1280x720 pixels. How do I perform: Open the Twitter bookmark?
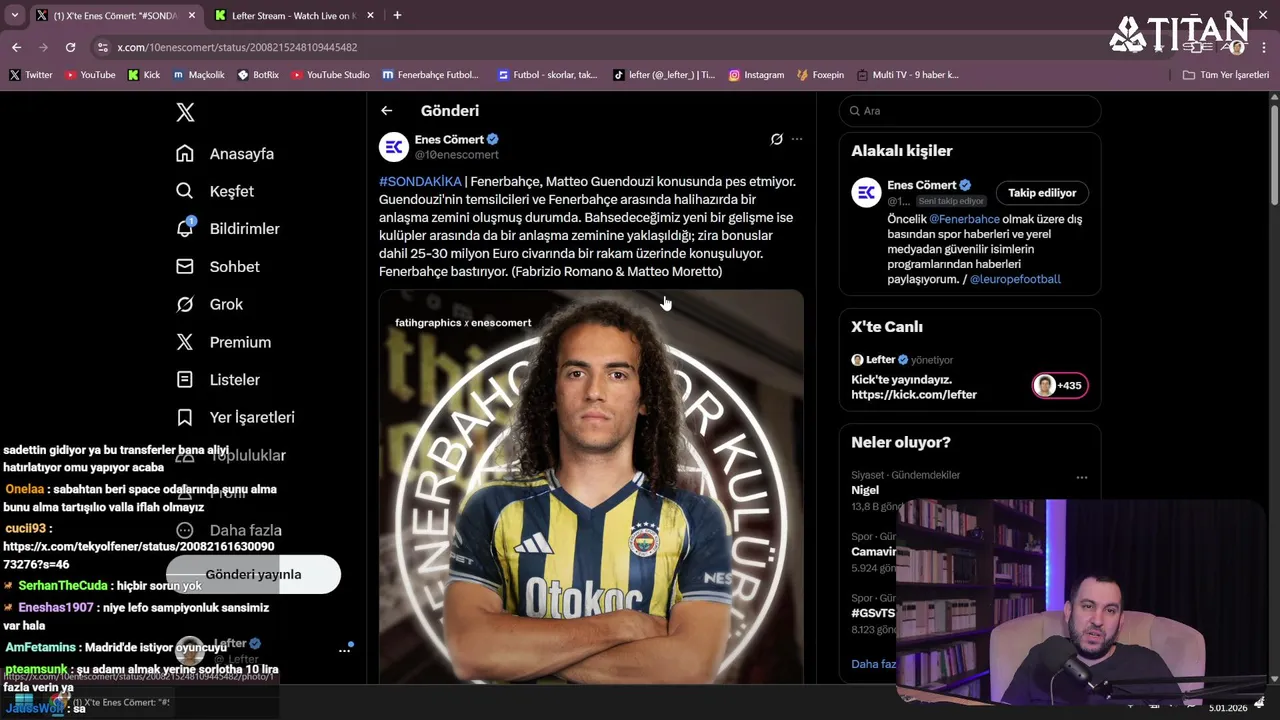click(x=30, y=75)
